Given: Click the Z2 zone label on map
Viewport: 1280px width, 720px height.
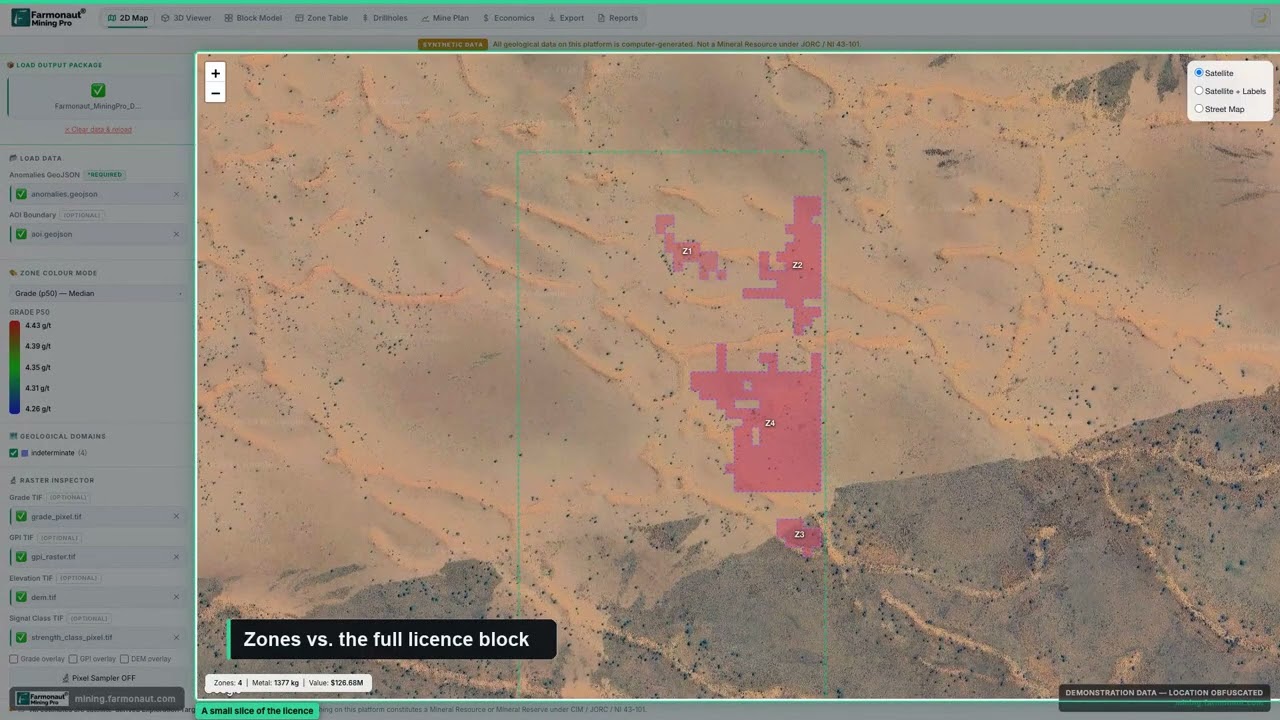Looking at the screenshot, I should click(x=797, y=265).
